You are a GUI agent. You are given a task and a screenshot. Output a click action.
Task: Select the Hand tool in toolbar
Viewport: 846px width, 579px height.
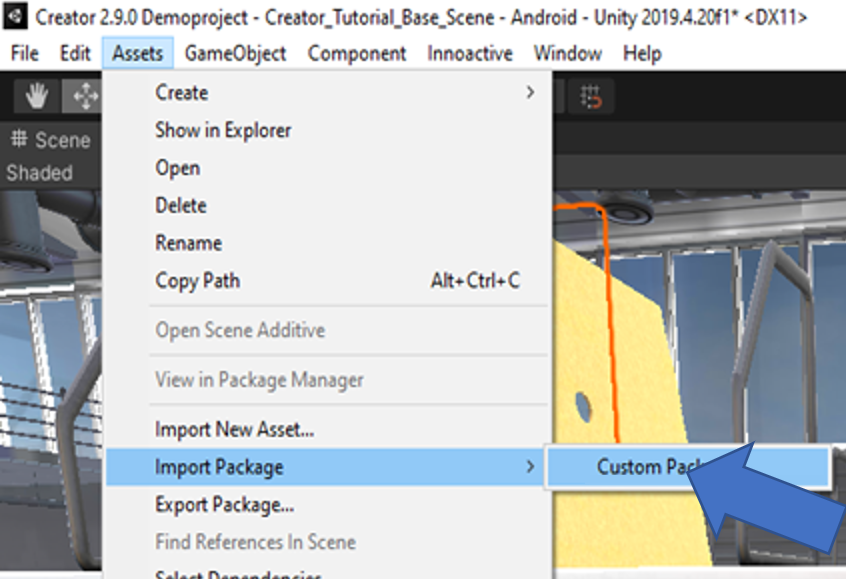pyautogui.click(x=37, y=96)
